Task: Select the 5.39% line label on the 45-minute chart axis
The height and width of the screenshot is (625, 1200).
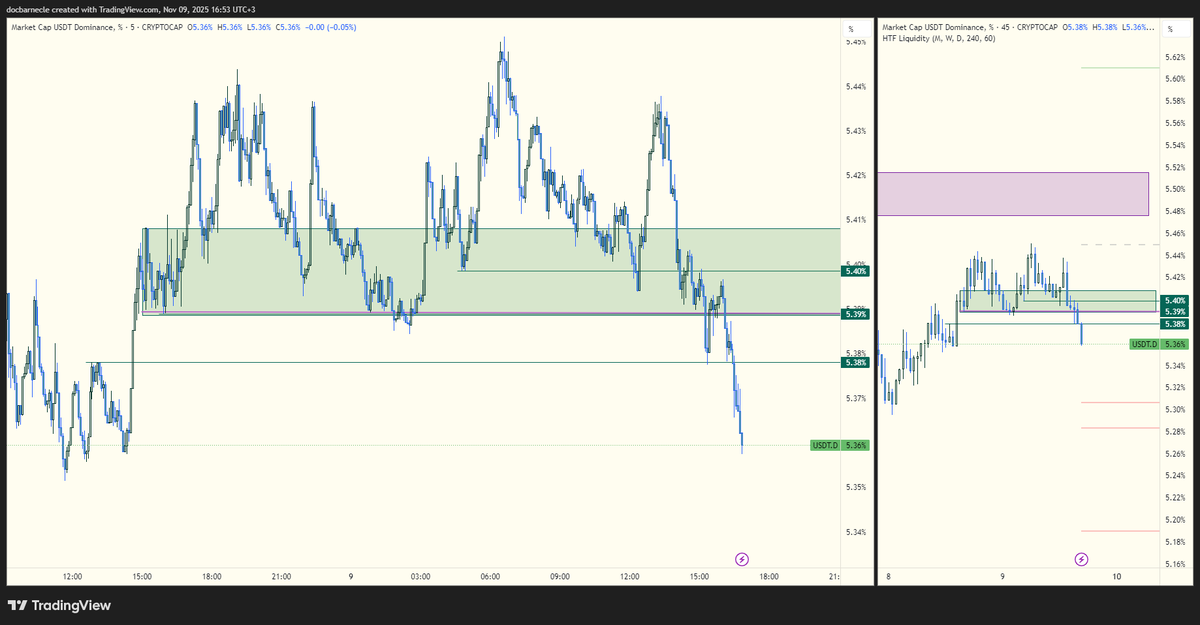Action: tap(1174, 312)
